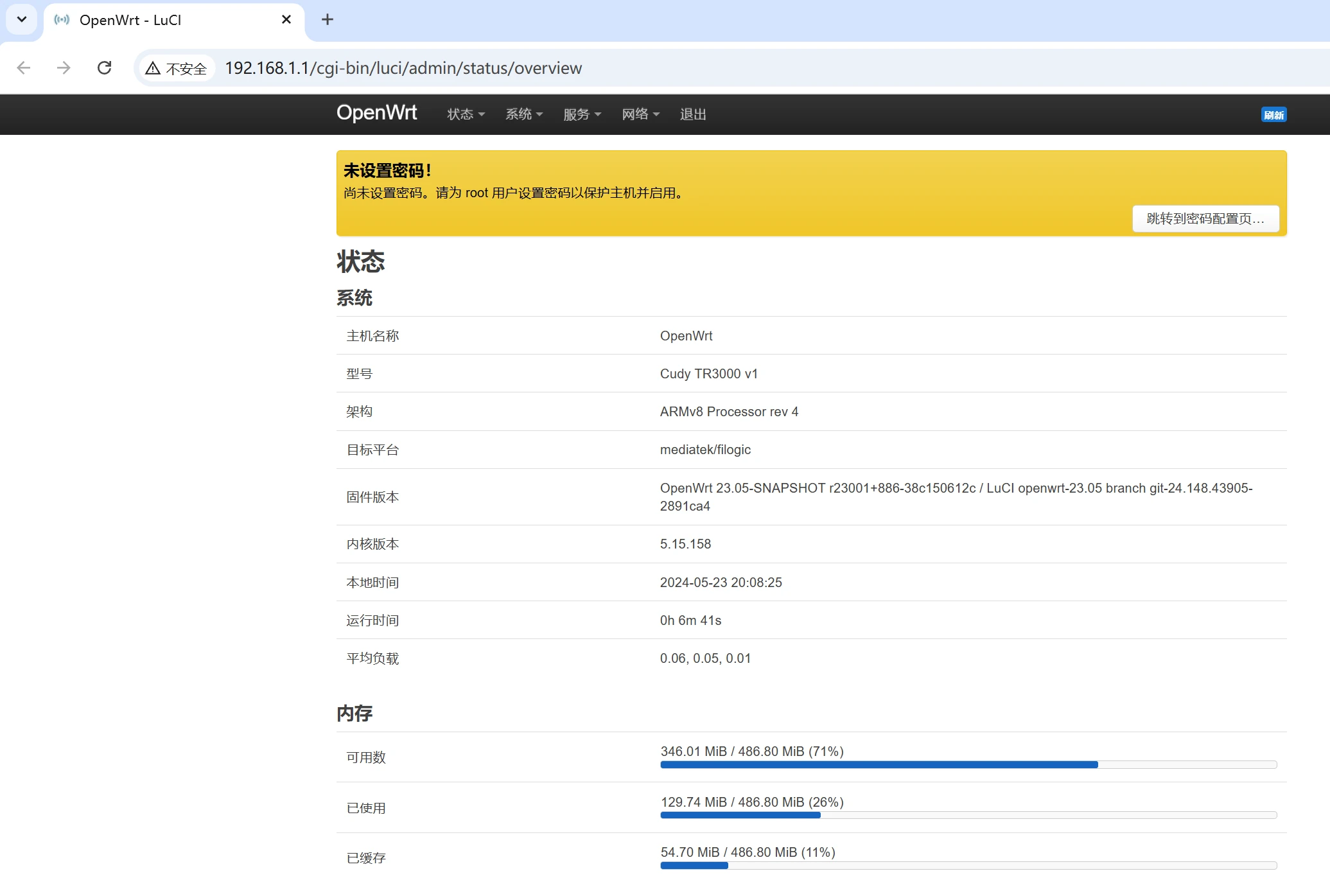The width and height of the screenshot is (1330, 896).
Task: Click the 平均负载 row label
Action: [x=372, y=658]
